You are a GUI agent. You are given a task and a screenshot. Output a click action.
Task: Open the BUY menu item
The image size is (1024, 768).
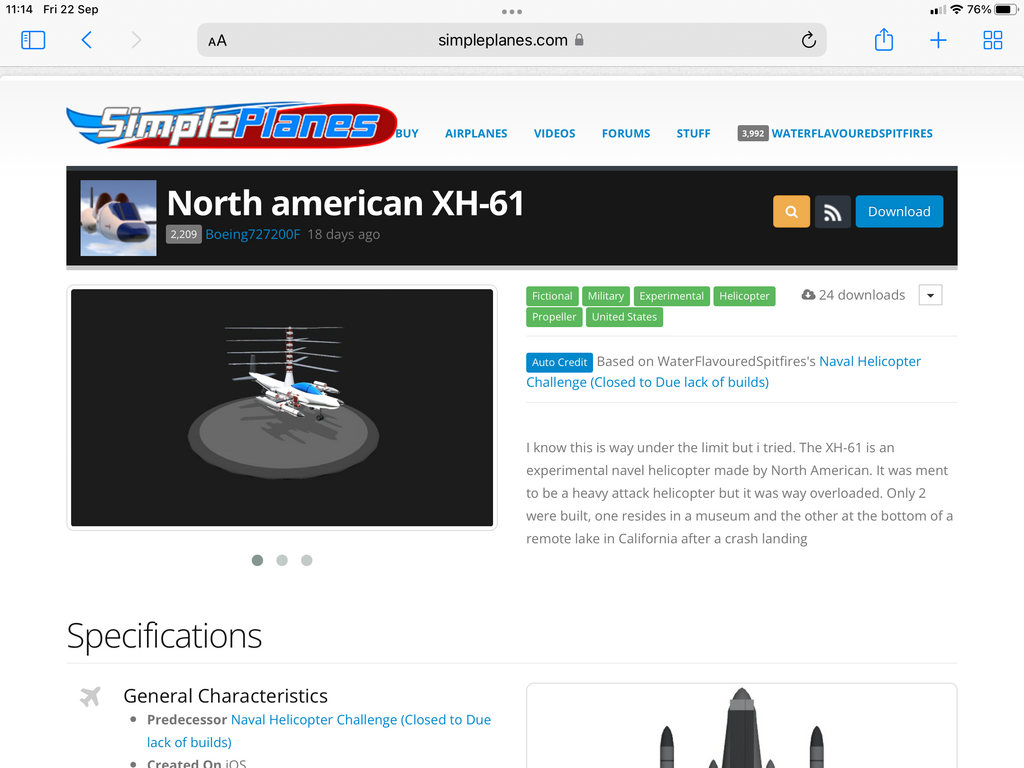[407, 133]
